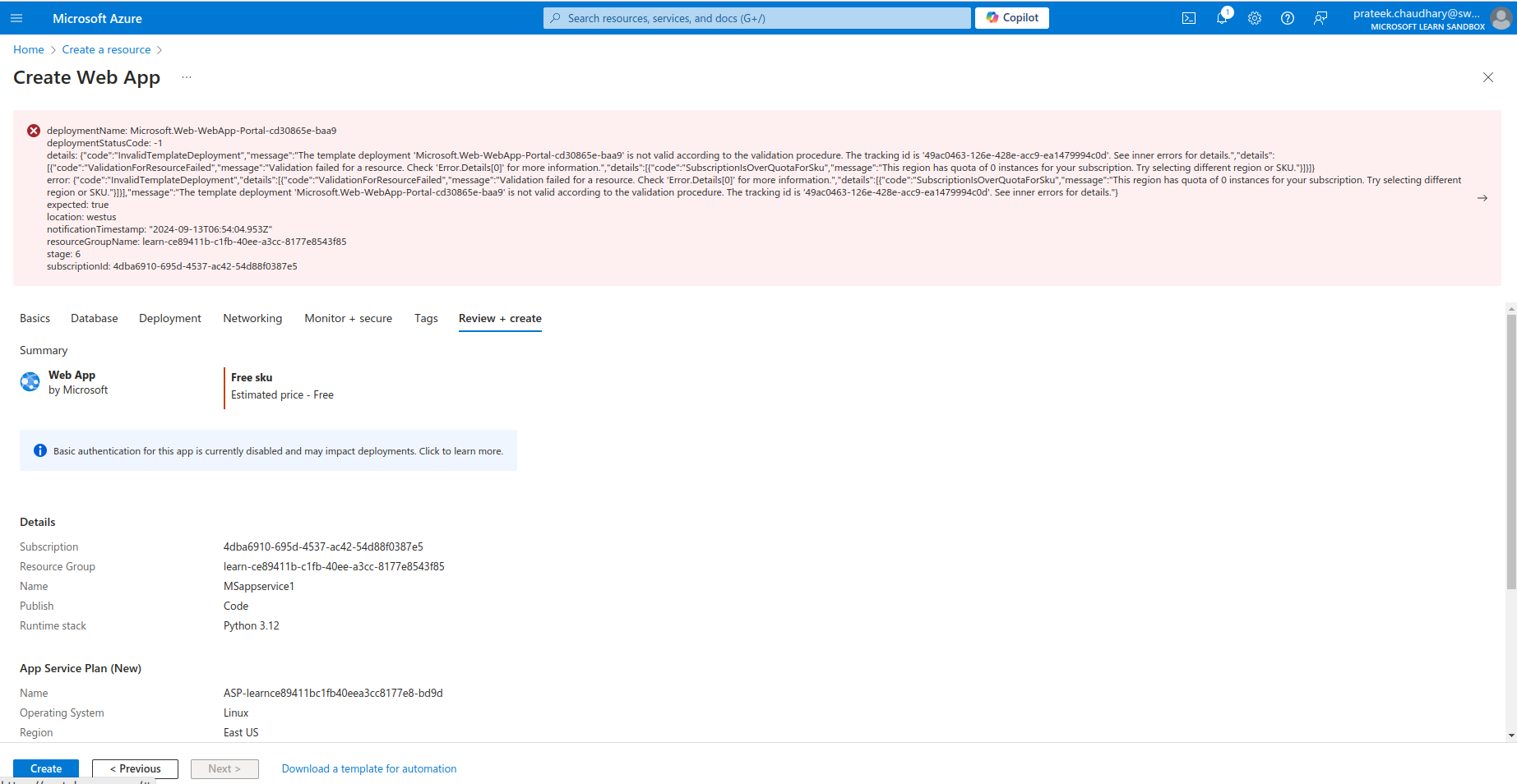Image resolution: width=1517 pixels, height=784 pixels.
Task: Open the notifications bell
Action: (x=1223, y=18)
